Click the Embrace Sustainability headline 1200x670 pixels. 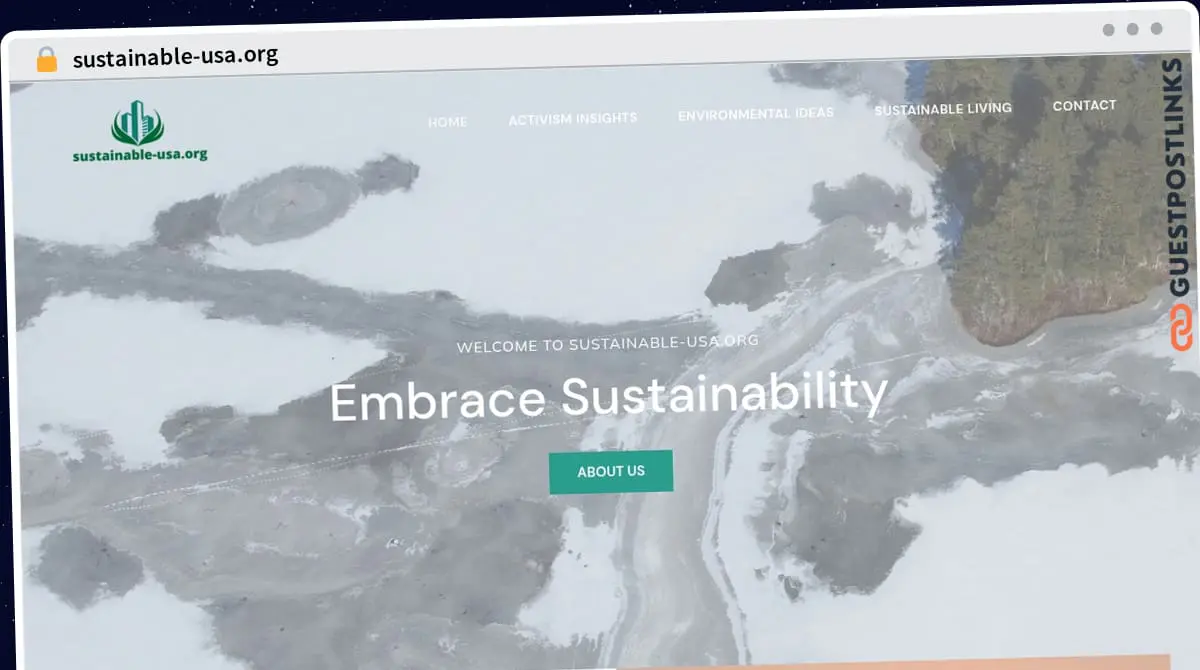point(608,396)
